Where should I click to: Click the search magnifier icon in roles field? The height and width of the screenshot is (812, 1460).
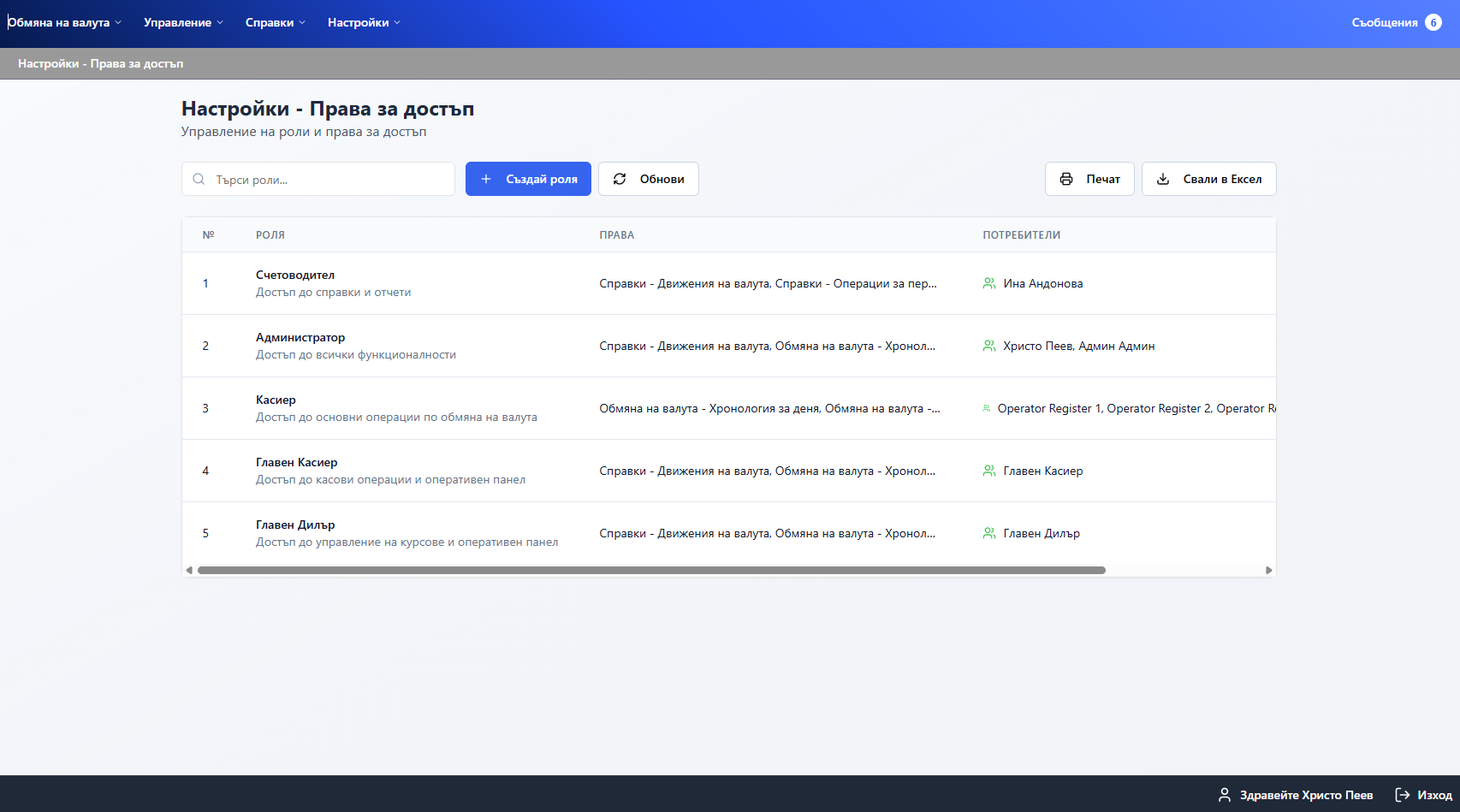[x=199, y=180]
